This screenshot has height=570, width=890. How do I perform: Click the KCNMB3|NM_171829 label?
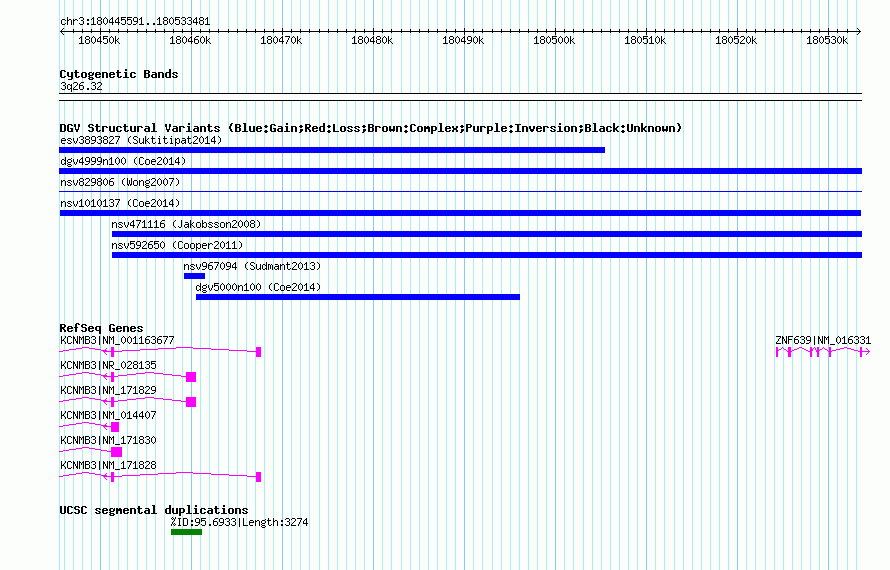(x=108, y=390)
